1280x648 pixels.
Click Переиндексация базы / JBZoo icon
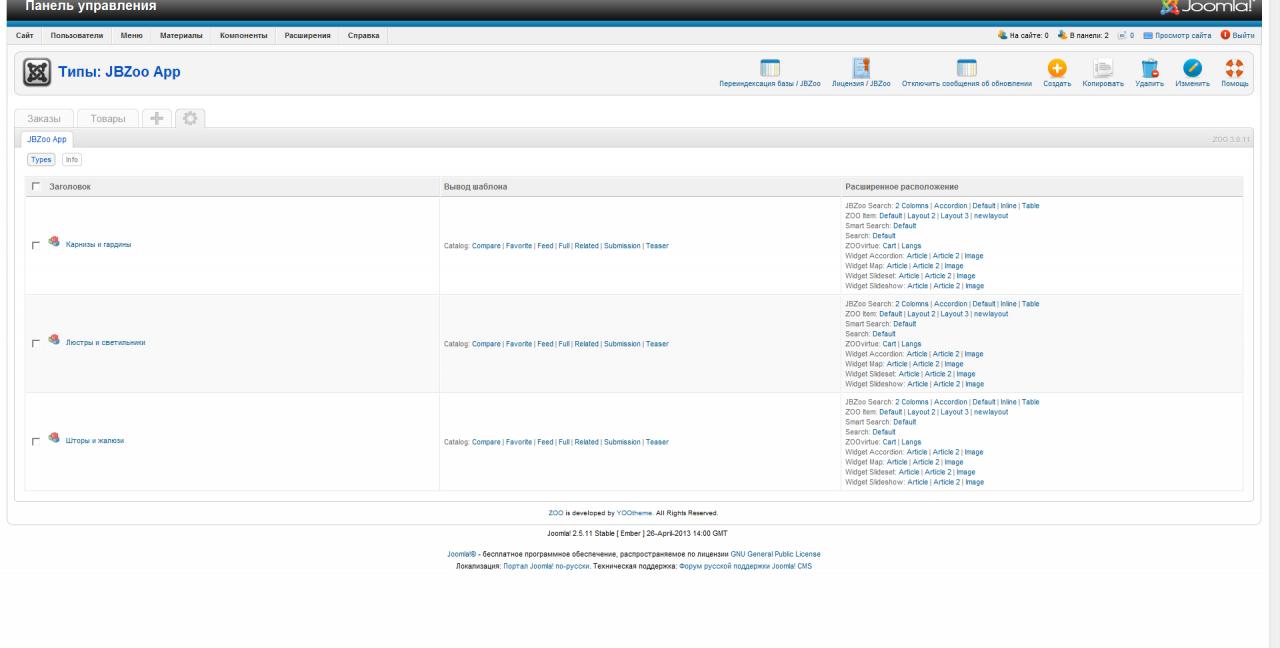(x=769, y=68)
